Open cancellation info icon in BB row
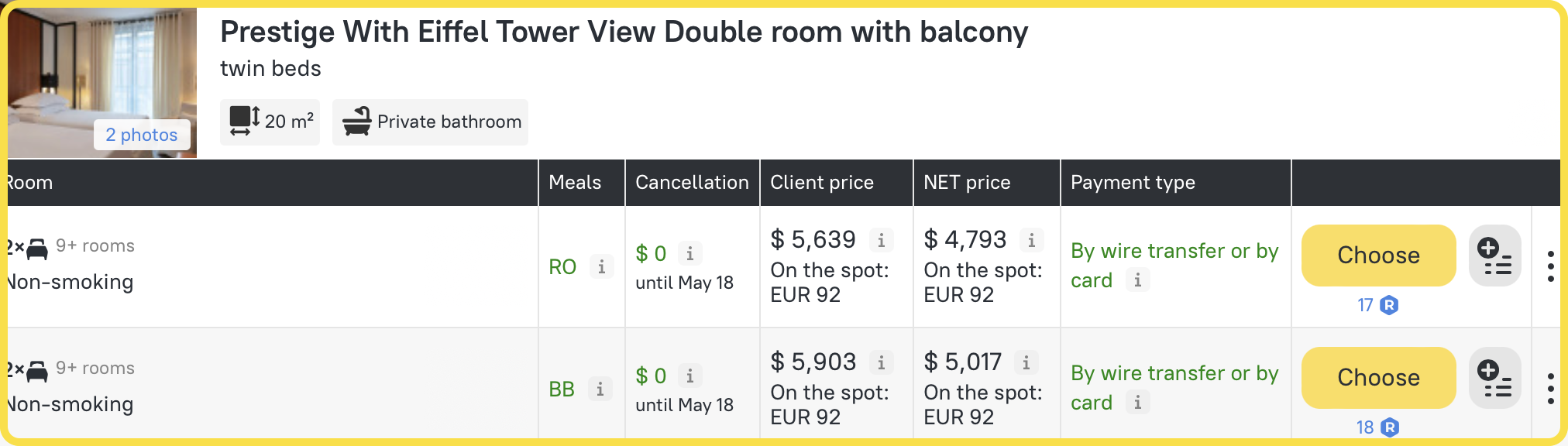 coord(689,376)
